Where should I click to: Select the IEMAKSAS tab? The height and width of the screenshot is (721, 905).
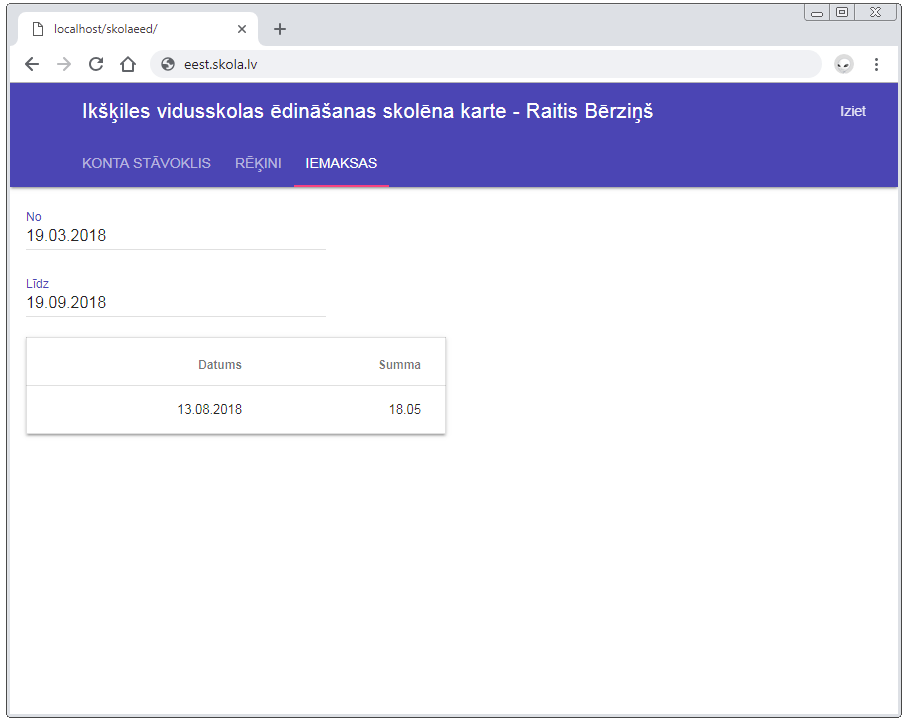tap(341, 163)
